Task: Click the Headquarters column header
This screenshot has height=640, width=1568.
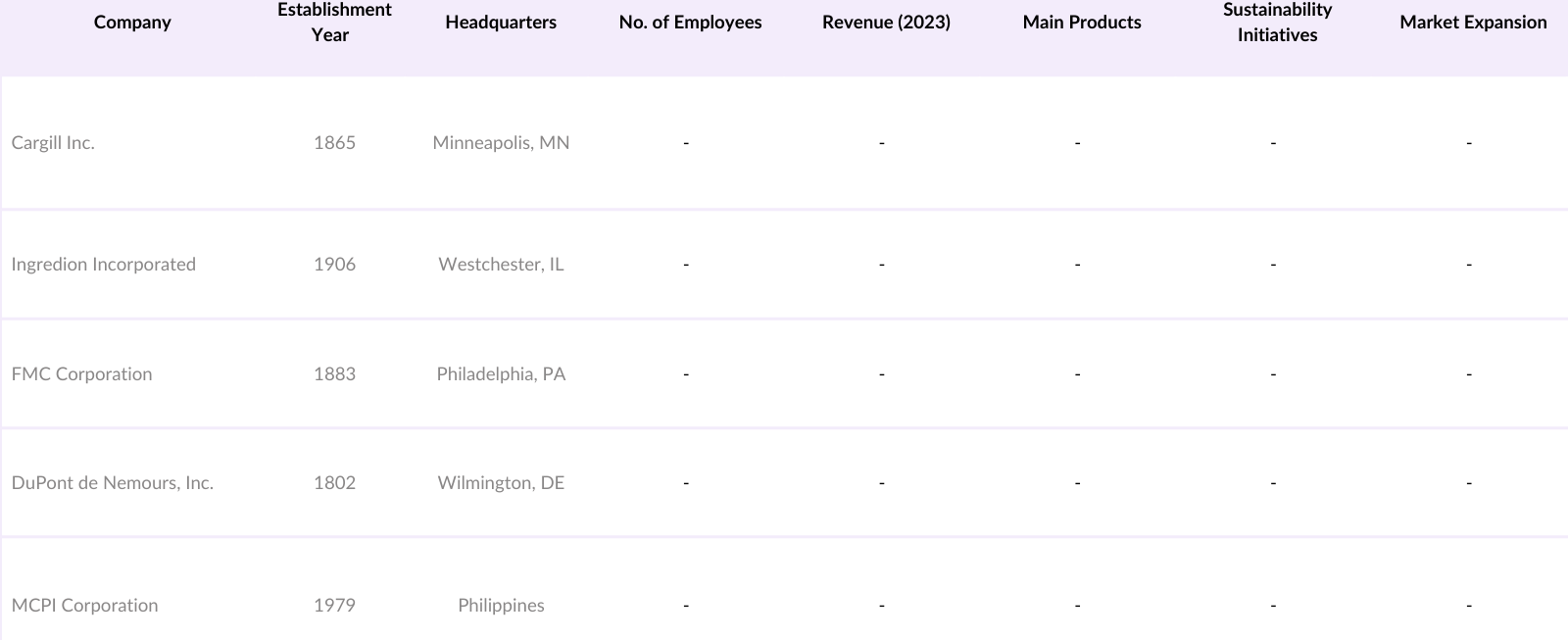Action: point(501,23)
